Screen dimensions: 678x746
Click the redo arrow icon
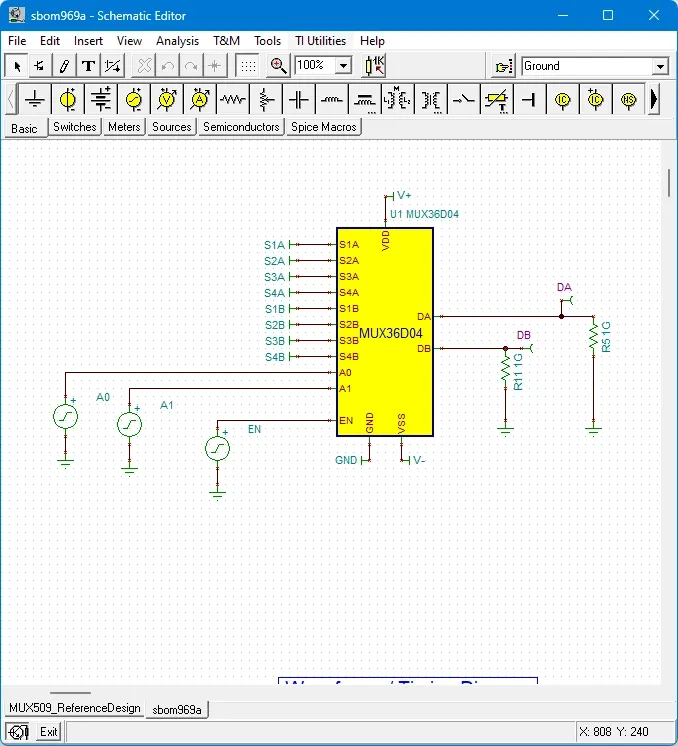pyautogui.click(x=191, y=66)
